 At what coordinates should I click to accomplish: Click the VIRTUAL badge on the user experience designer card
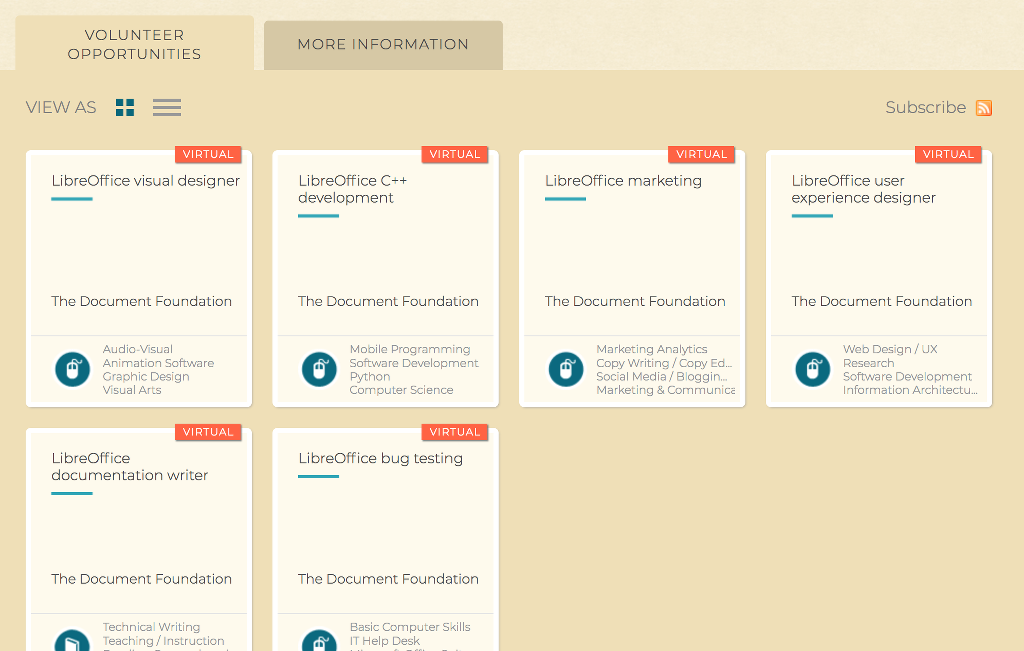coord(949,154)
